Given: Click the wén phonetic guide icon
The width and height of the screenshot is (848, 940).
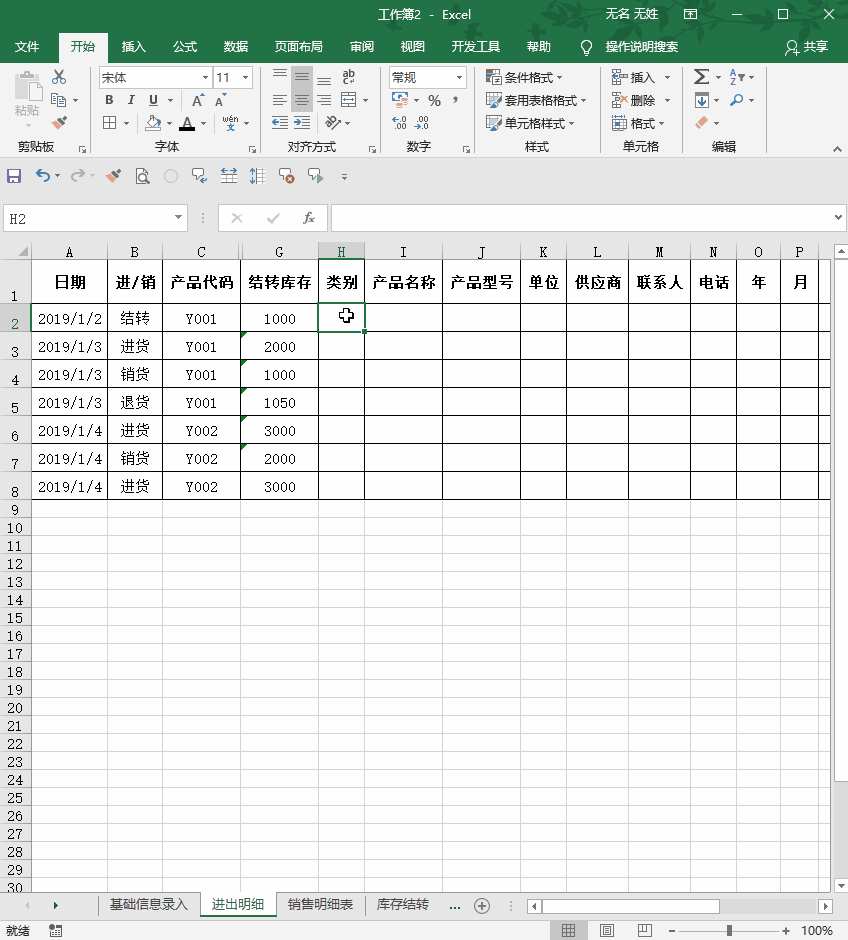Looking at the screenshot, I should tap(230, 123).
